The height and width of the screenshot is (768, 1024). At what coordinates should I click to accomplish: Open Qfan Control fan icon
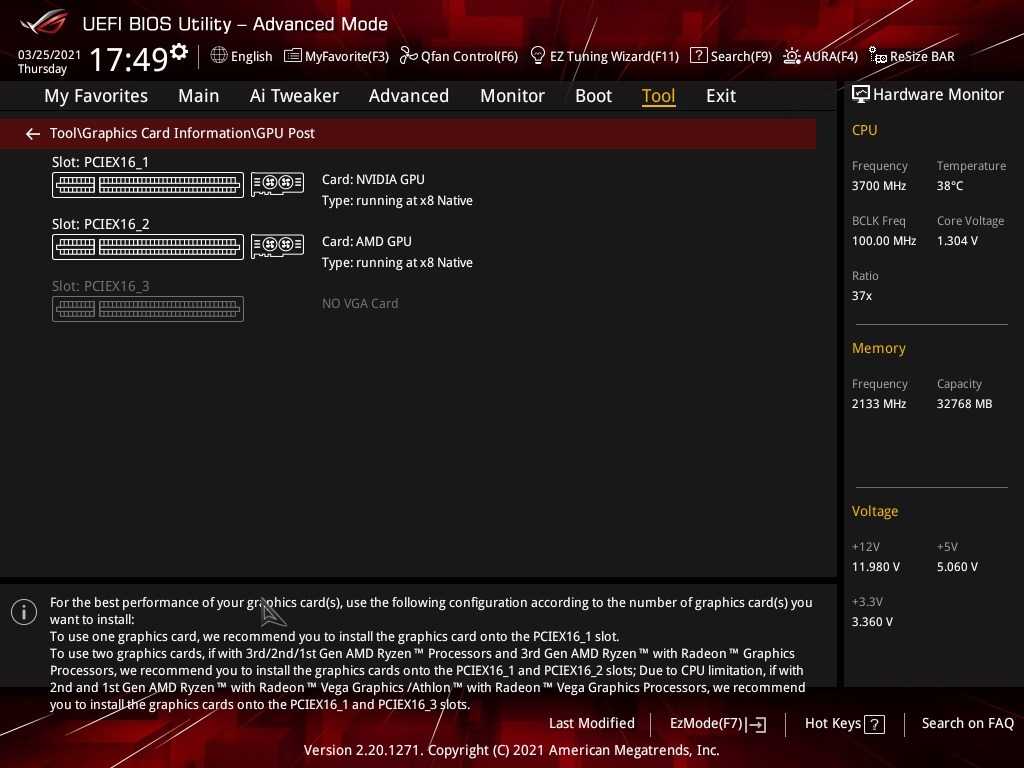[x=409, y=56]
